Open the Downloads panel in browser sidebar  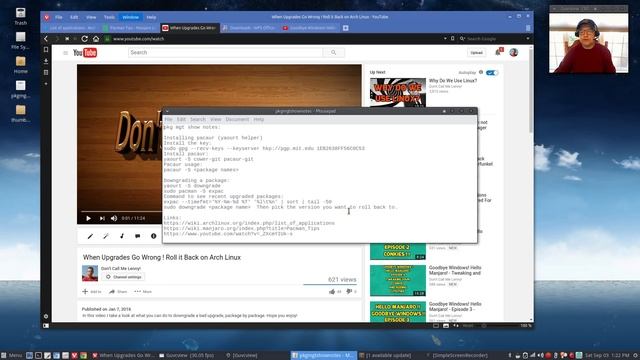pyautogui.click(x=46, y=61)
